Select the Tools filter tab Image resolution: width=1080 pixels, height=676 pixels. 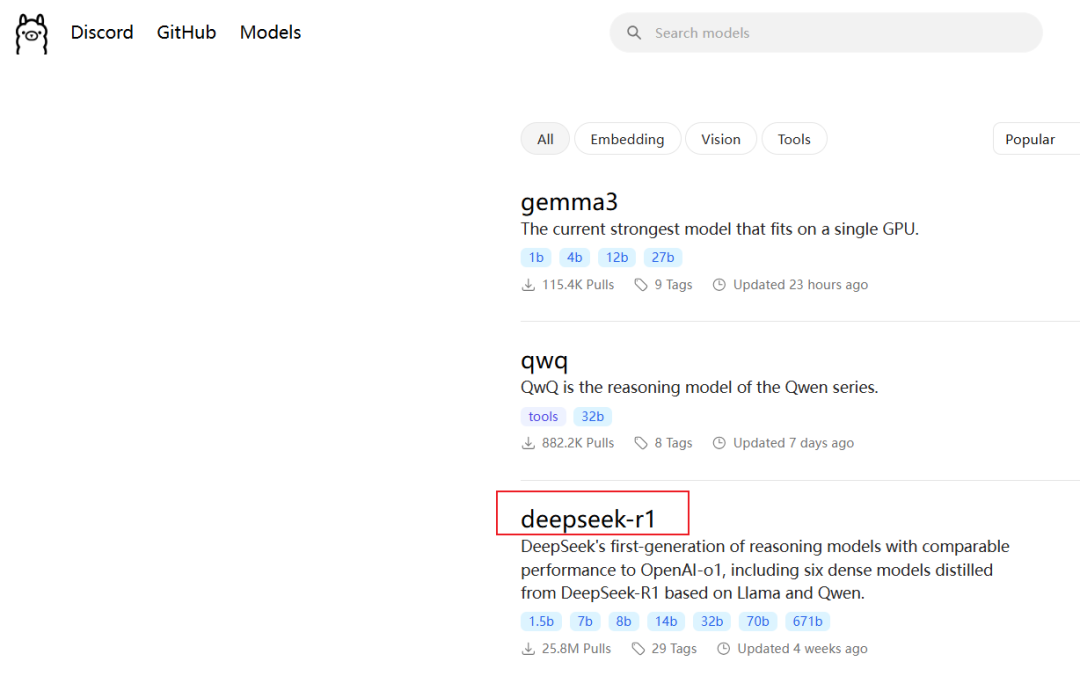(x=794, y=139)
